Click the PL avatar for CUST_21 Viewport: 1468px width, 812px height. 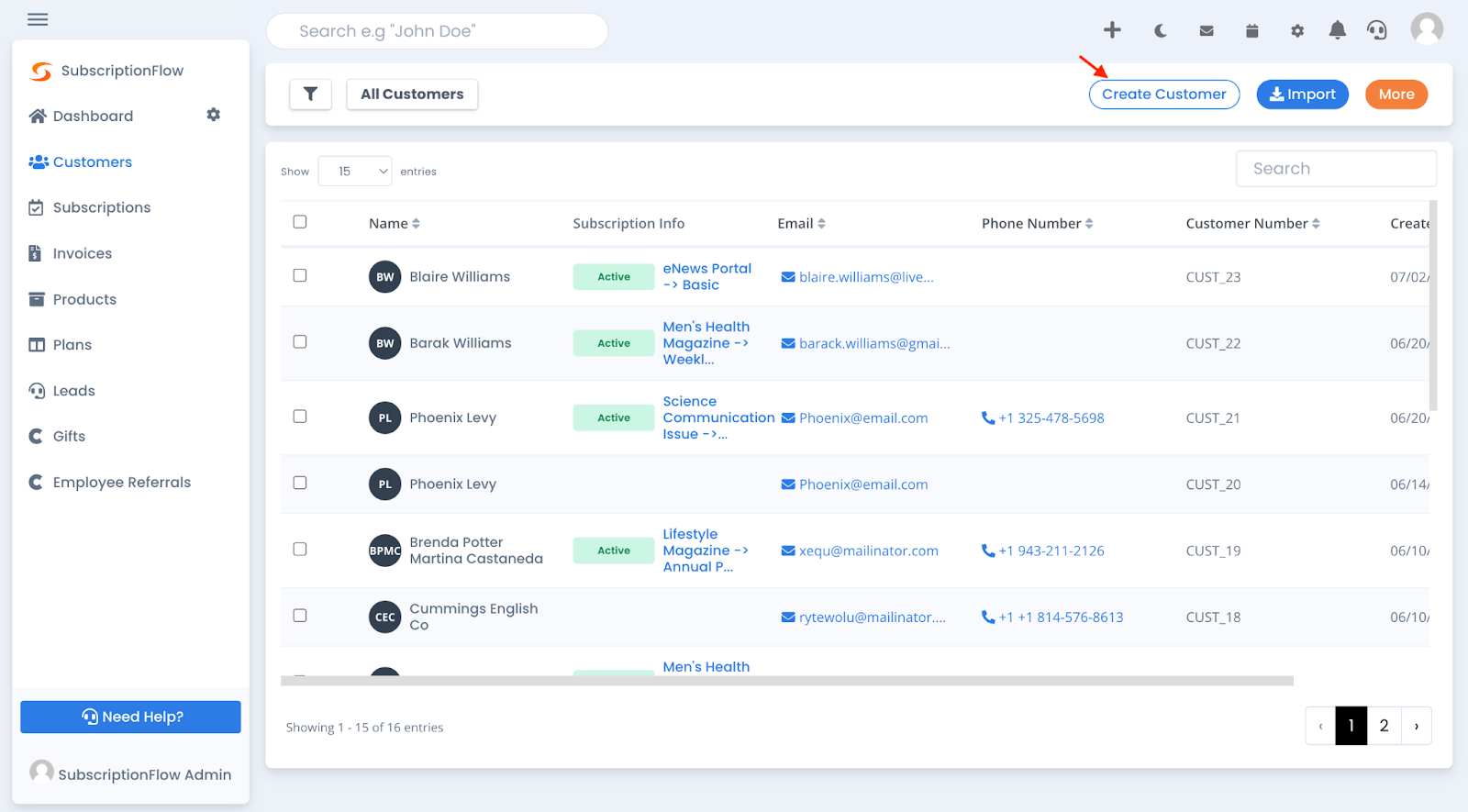tap(385, 417)
